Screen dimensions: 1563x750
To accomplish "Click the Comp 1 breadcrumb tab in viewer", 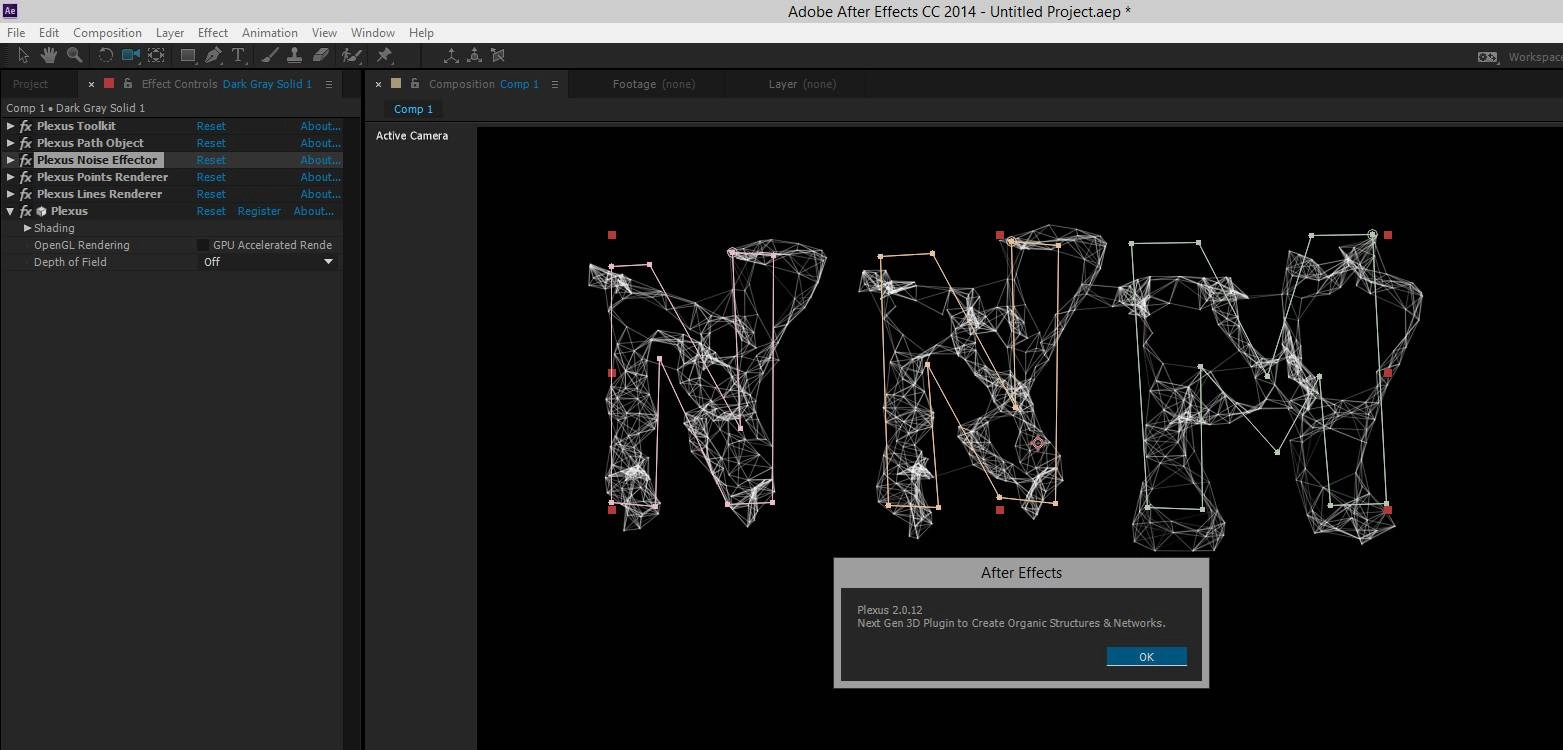I will [413, 109].
